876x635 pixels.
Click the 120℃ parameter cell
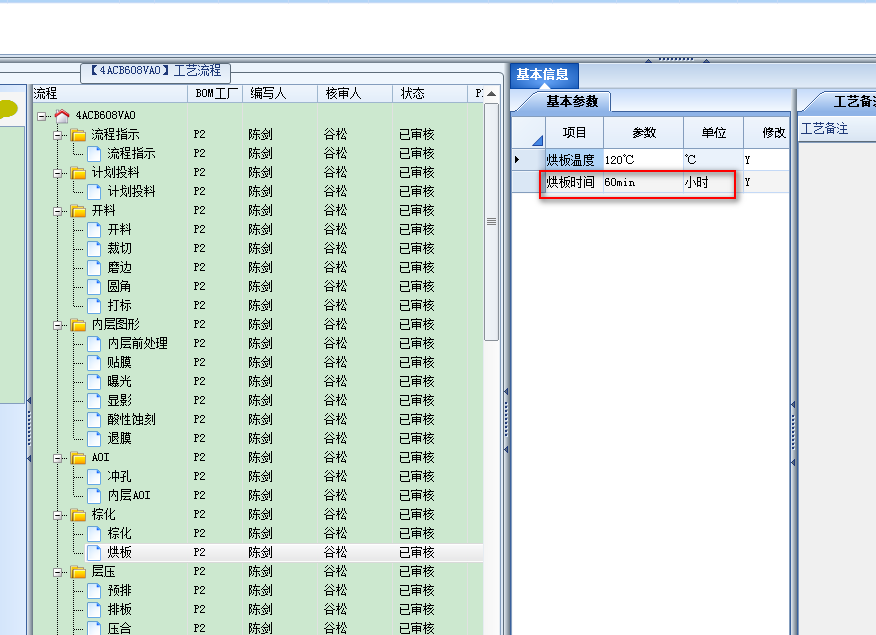click(x=643, y=160)
